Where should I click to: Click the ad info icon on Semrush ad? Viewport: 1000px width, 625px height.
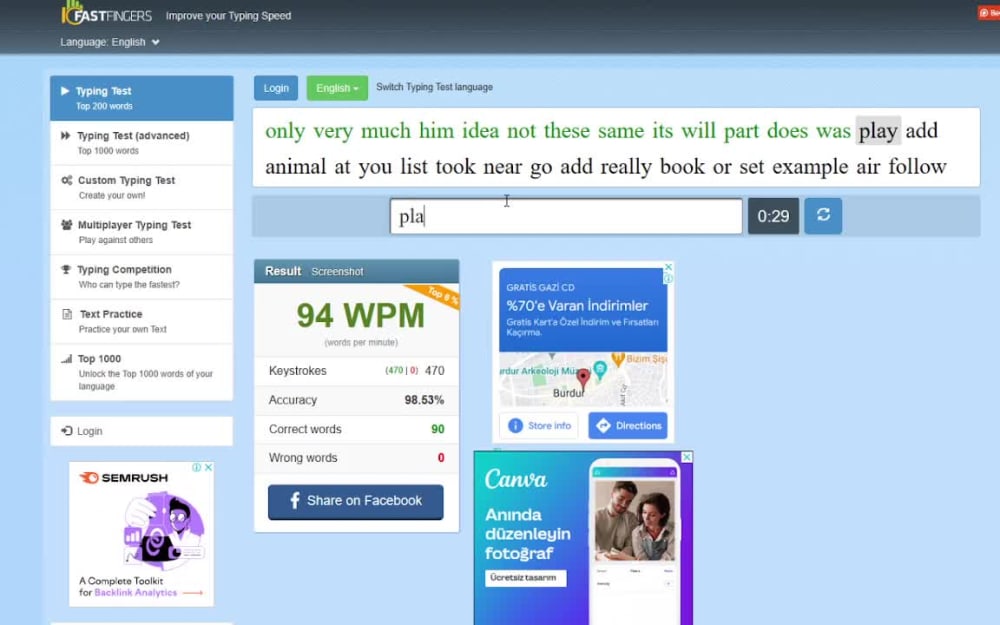(197, 467)
